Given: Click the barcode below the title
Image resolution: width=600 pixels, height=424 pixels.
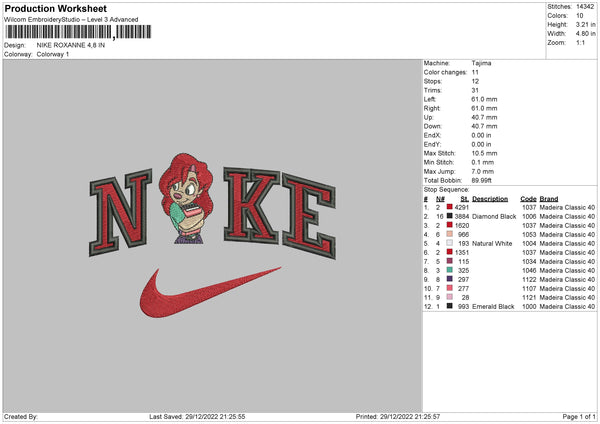Looking at the screenshot, I should point(78,32).
